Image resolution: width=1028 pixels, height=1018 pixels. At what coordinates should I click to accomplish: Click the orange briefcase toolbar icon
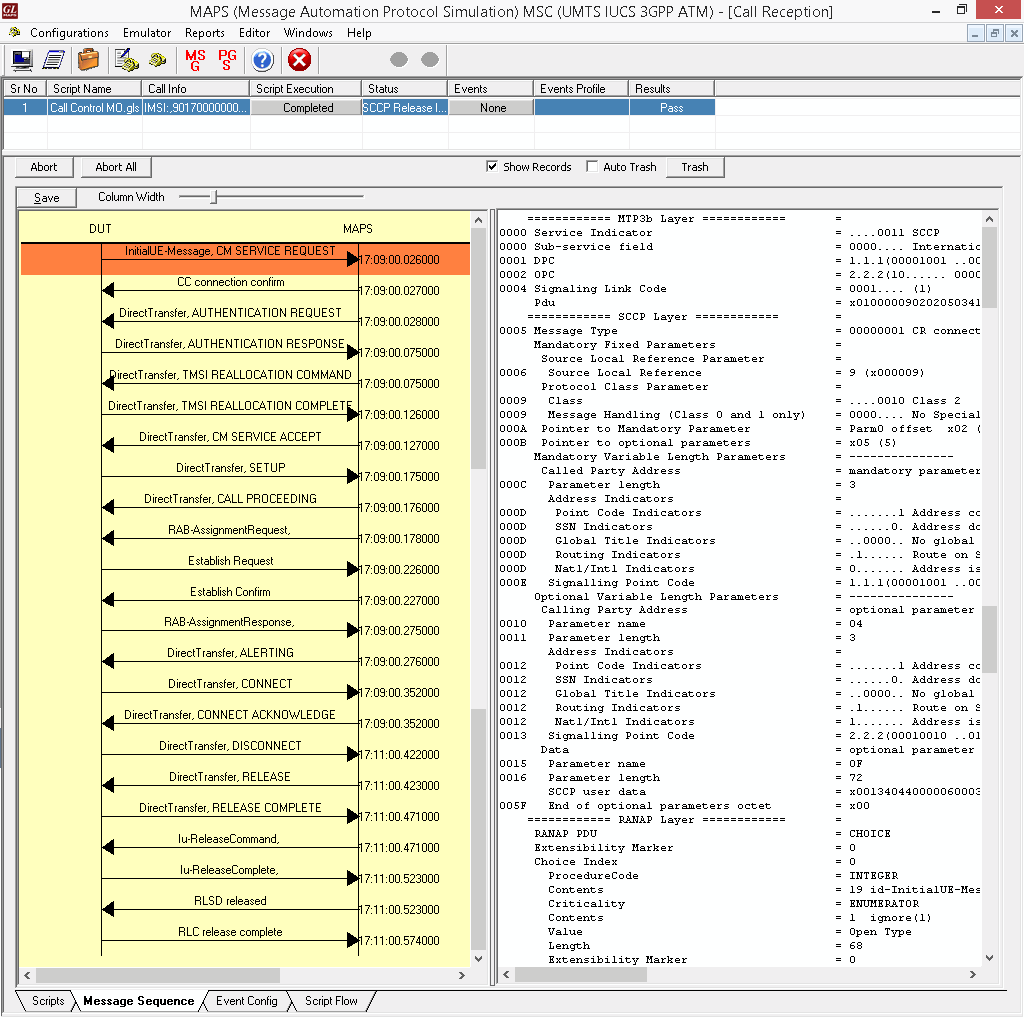[x=88, y=60]
